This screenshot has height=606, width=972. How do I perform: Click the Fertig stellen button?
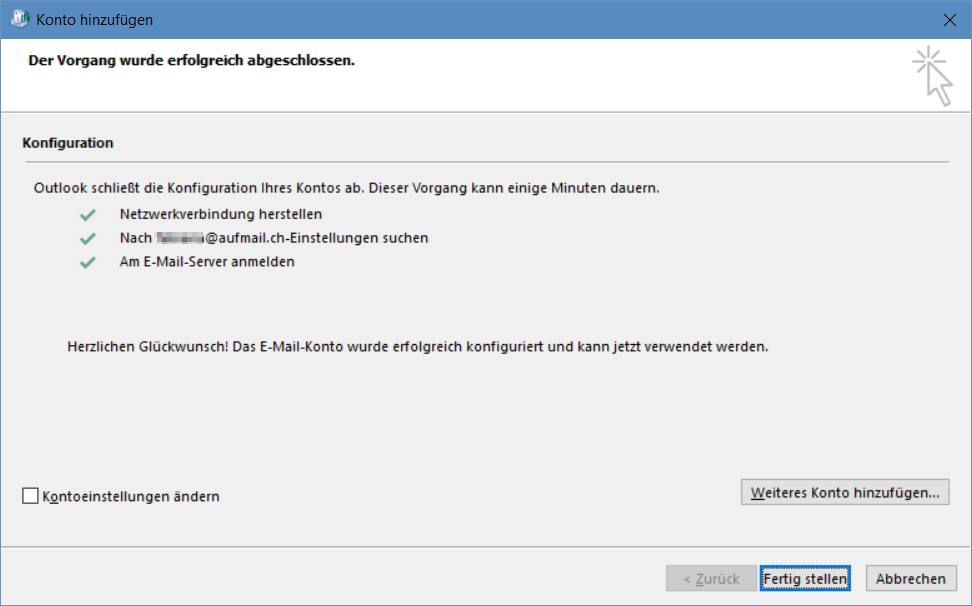805,579
